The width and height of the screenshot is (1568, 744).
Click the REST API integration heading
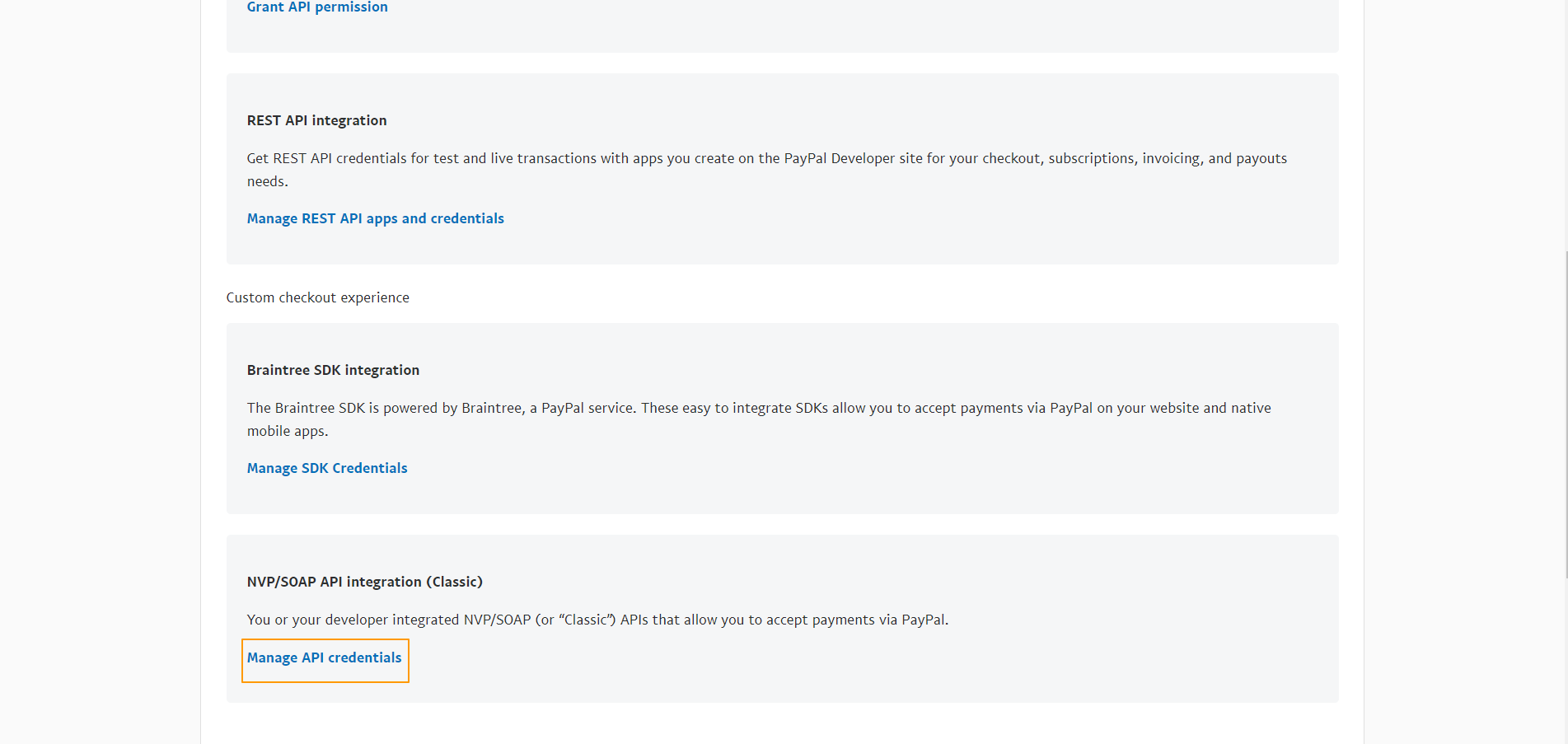point(316,120)
